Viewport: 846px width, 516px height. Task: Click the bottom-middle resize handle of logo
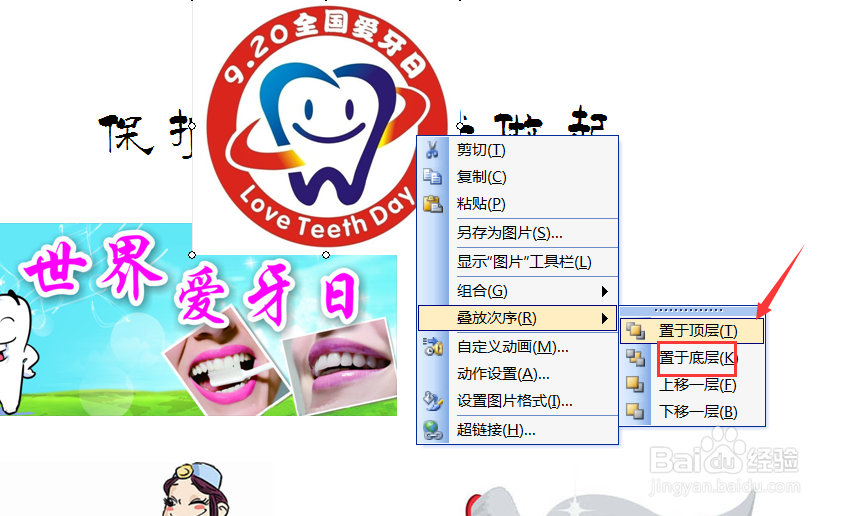click(x=326, y=255)
